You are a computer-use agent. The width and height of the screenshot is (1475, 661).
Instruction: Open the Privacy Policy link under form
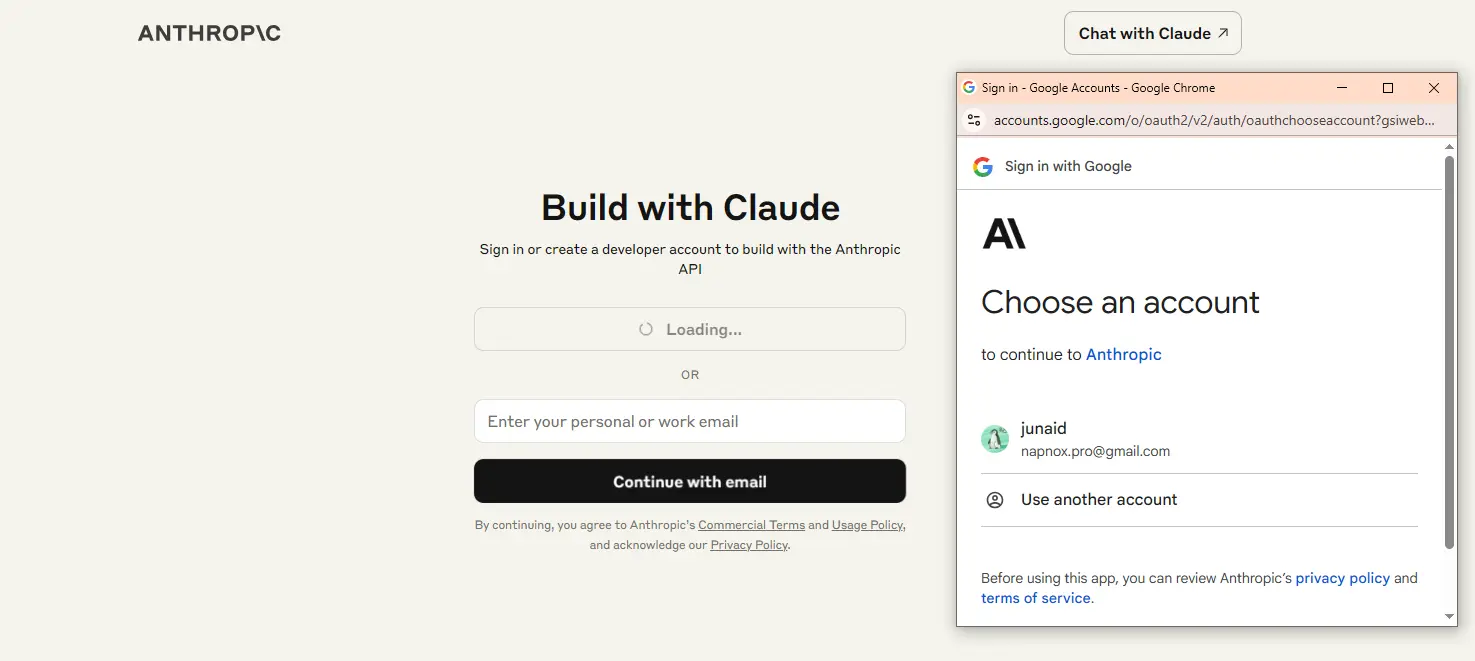point(749,545)
